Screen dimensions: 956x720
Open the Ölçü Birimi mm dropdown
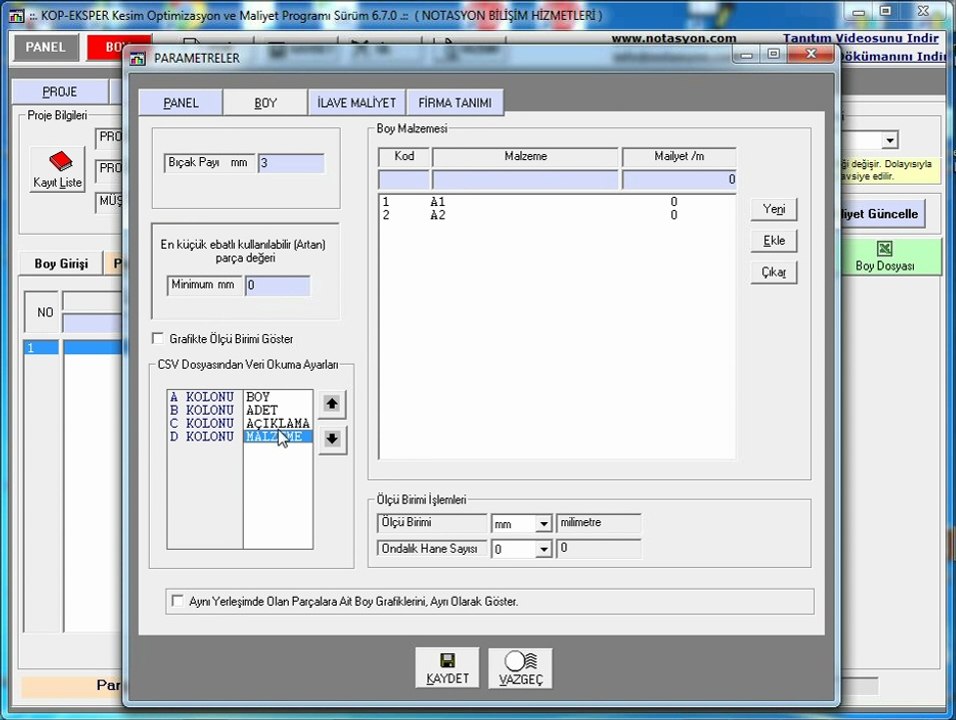(543, 524)
